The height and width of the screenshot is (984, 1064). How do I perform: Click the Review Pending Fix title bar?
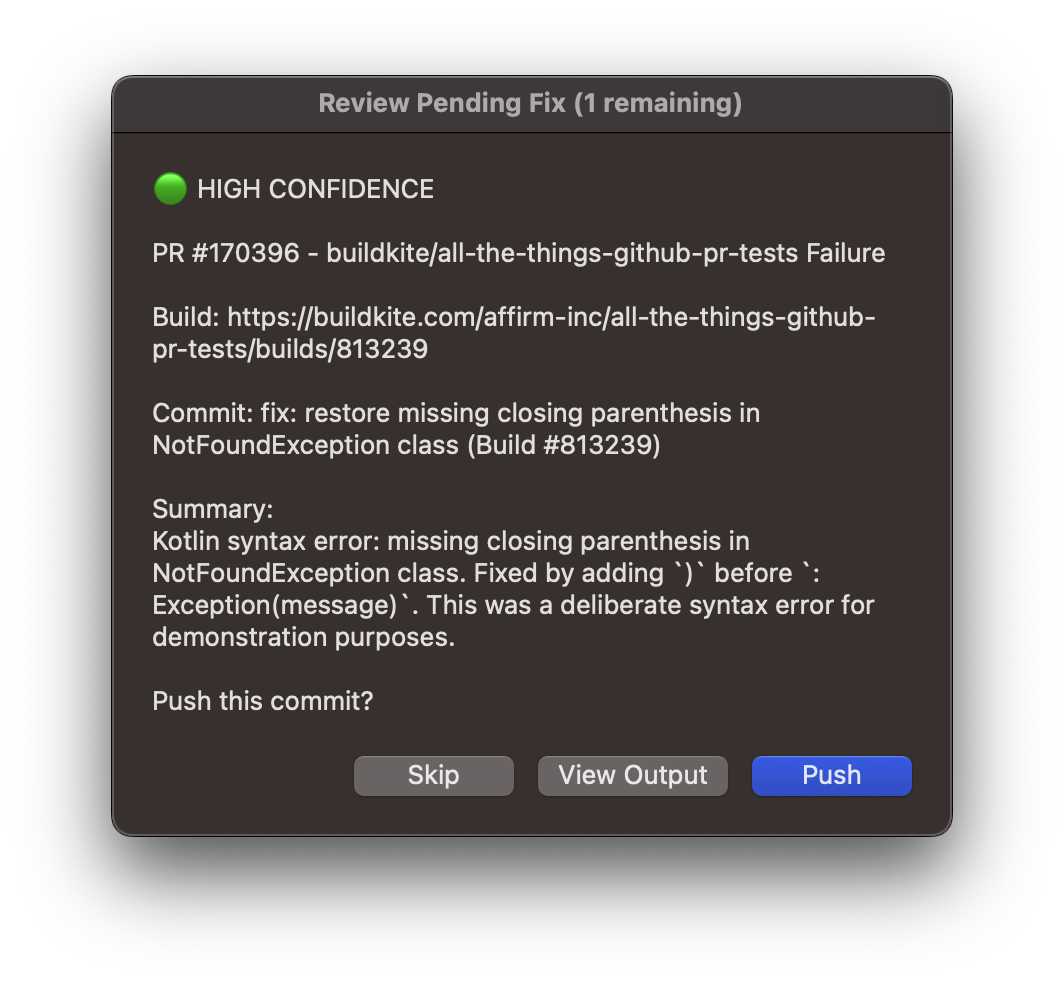point(531,103)
